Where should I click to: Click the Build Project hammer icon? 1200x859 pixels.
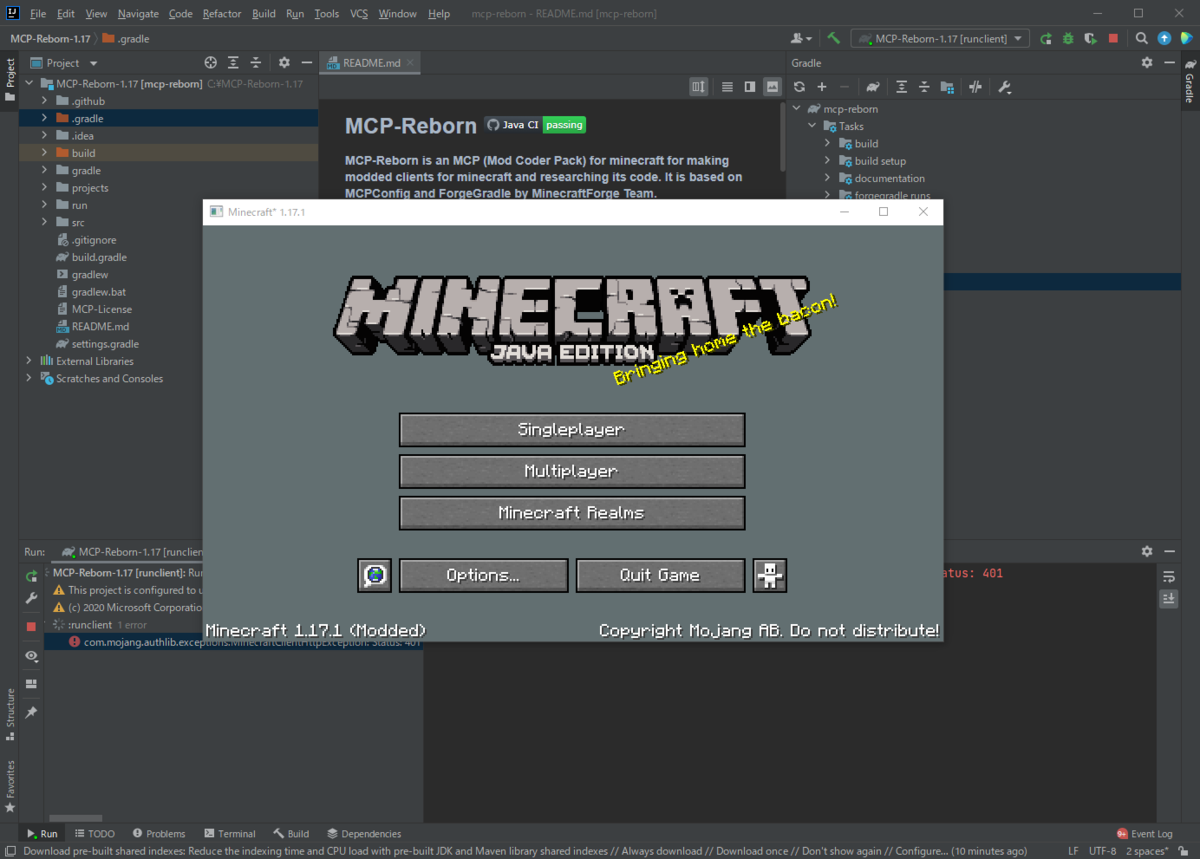833,38
